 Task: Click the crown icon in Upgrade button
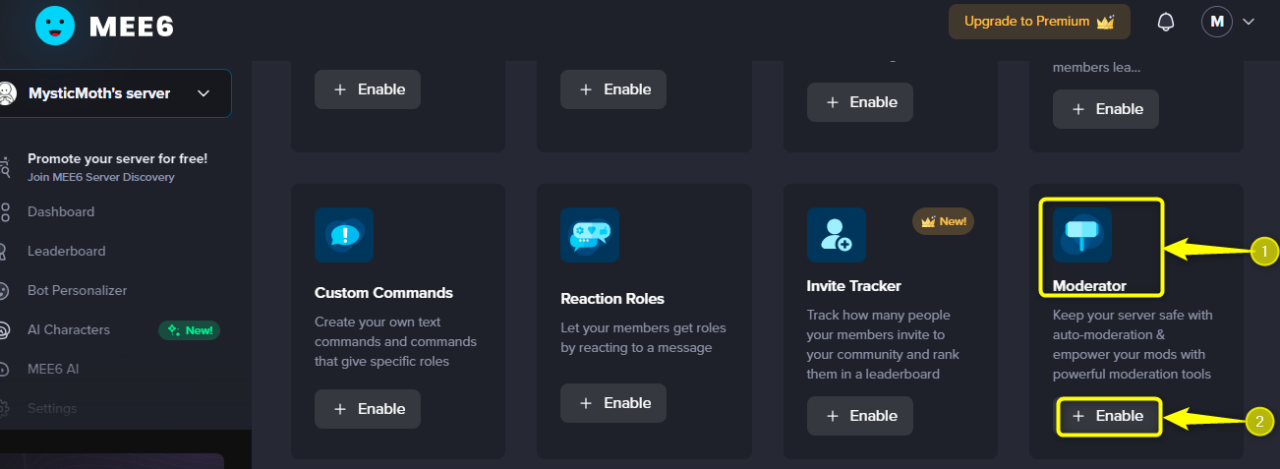(1105, 21)
